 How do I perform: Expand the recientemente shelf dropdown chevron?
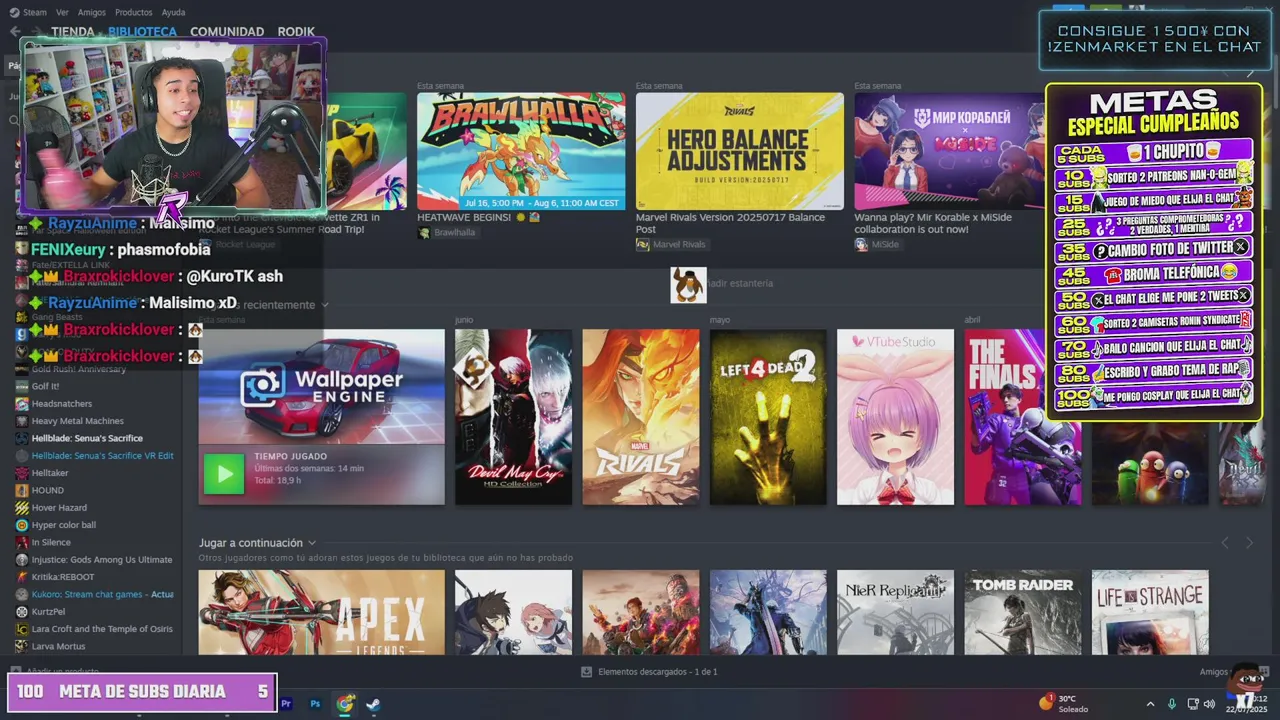pyautogui.click(x=325, y=305)
